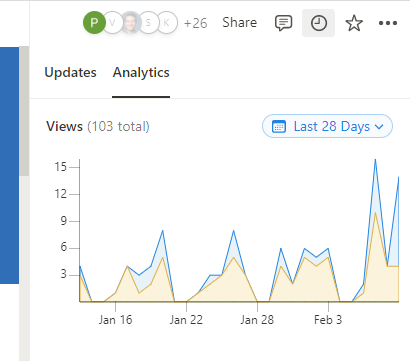Viewport: 410px width, 361px height.
Task: Select the Analytics tab
Action: pyautogui.click(x=141, y=72)
